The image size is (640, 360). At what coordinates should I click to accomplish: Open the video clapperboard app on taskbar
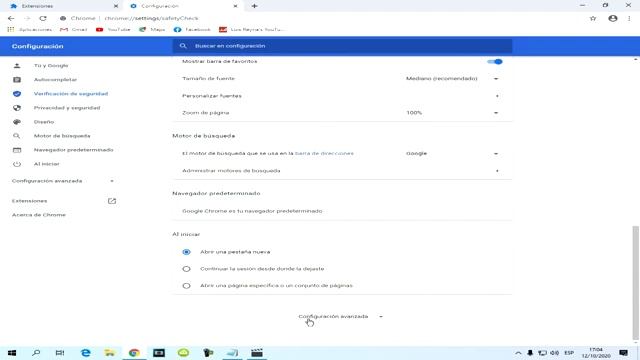[x=257, y=353]
